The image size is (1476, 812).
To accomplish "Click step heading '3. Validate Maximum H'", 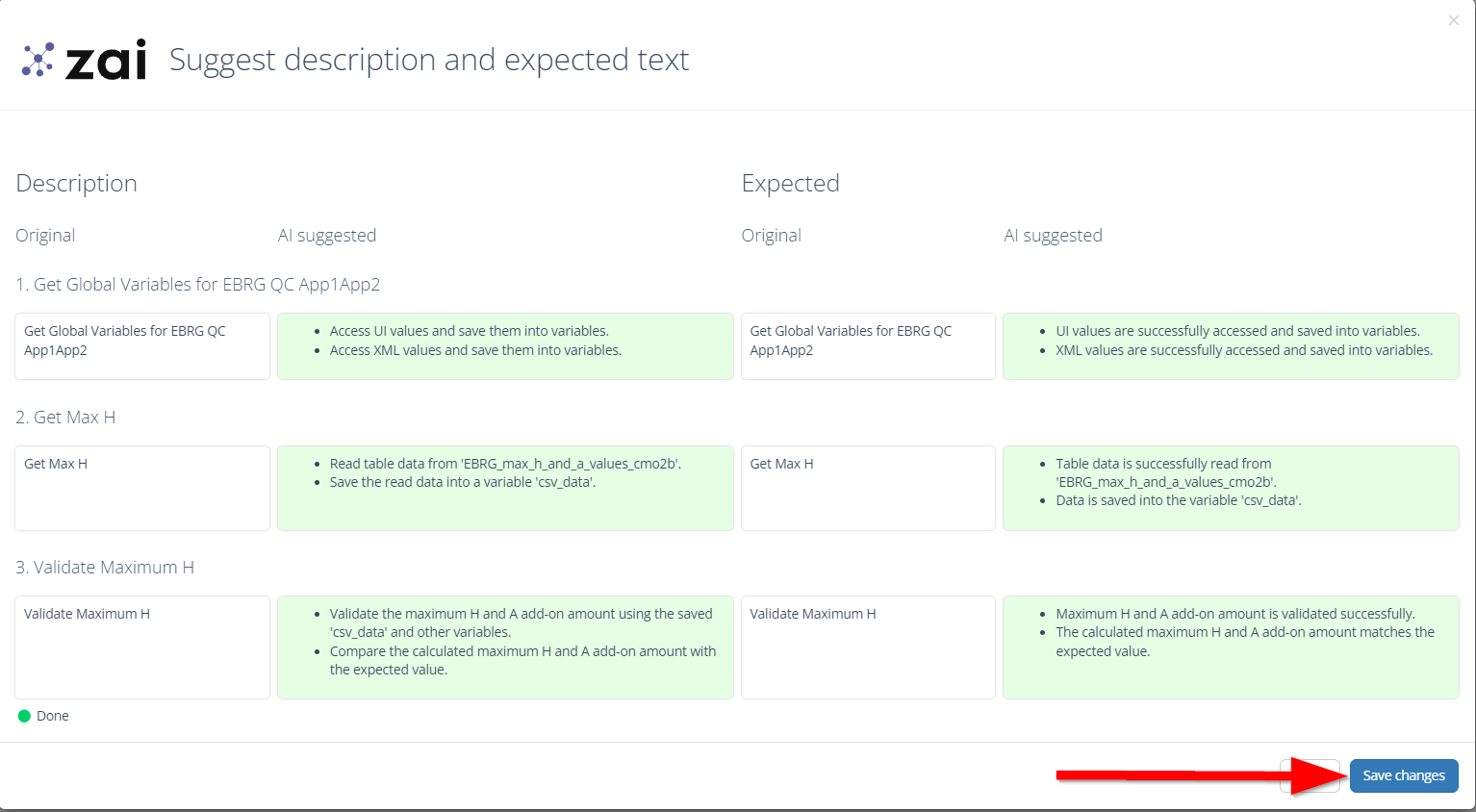I will click(x=105, y=568).
